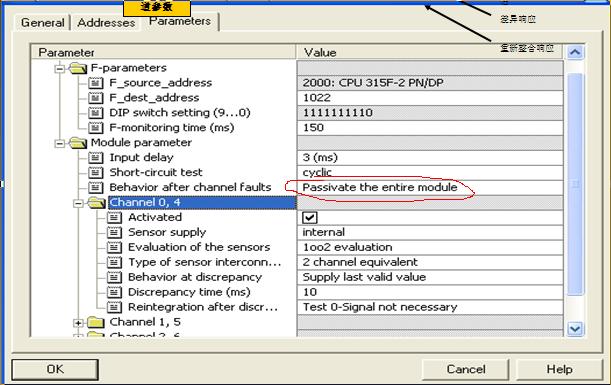The height and width of the screenshot is (385, 611).
Task: Click the Activated parameter icon
Action: click(x=114, y=217)
